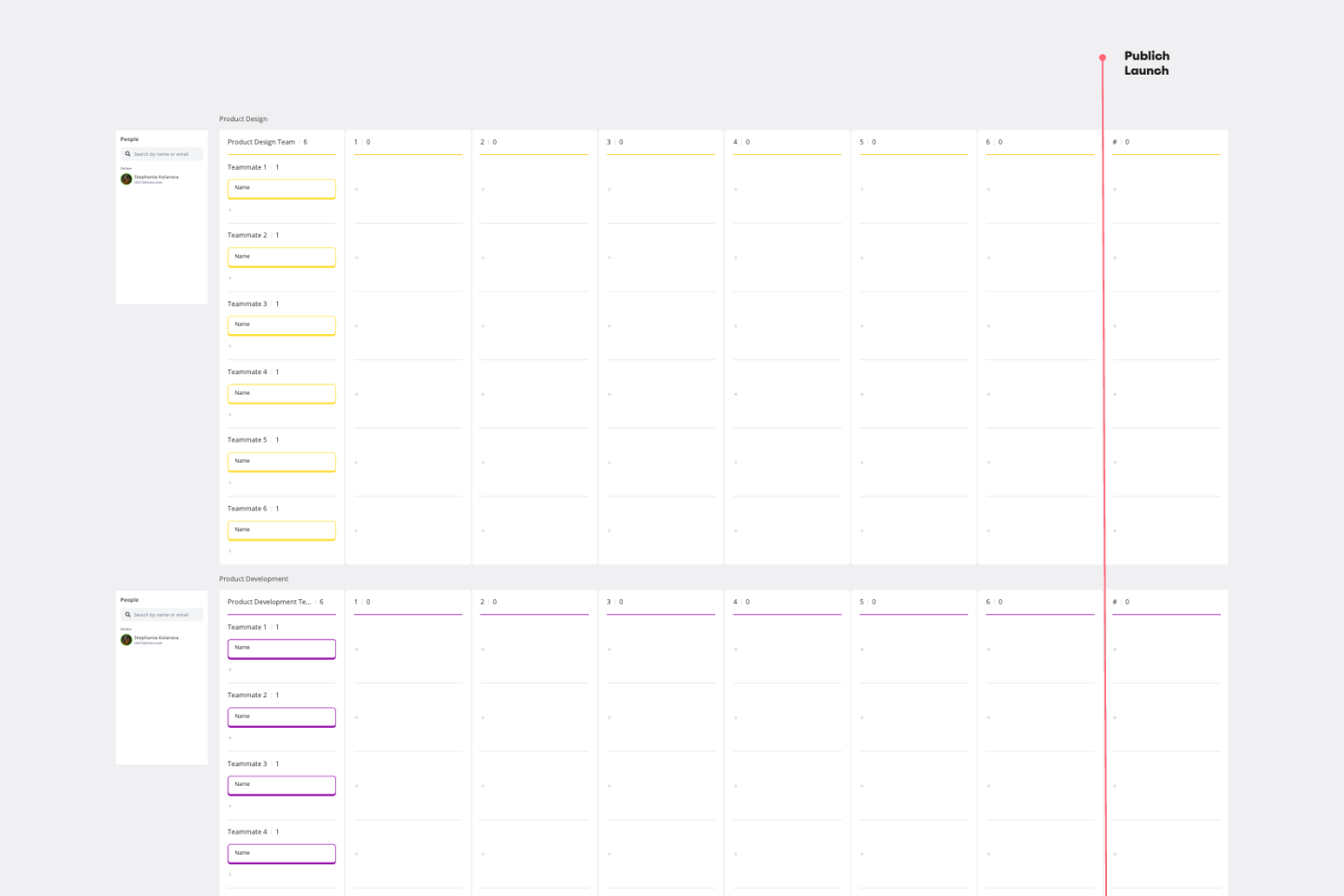Select the Product Design Team column header
This screenshot has width=1344, height=896.
point(261,142)
